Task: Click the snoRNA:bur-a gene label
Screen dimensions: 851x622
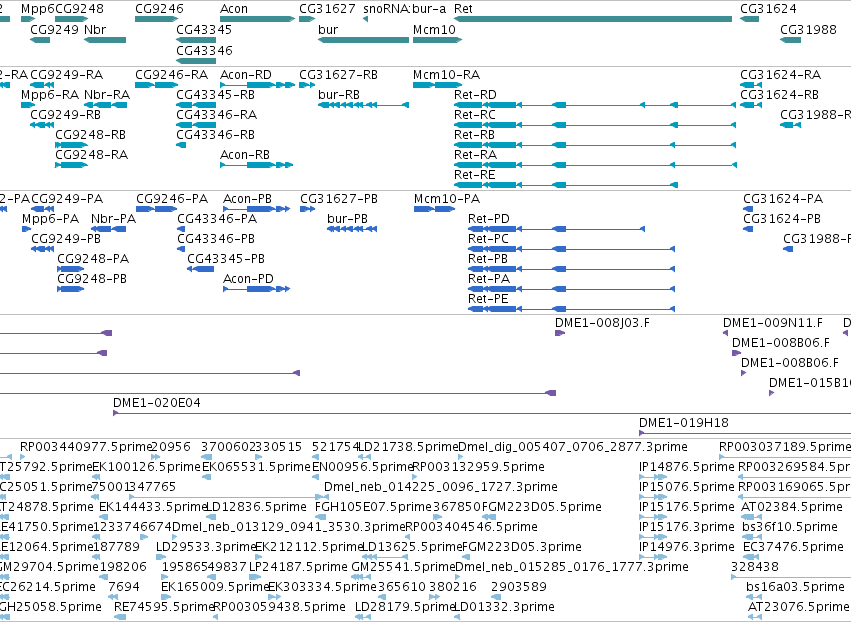Action: (x=404, y=9)
